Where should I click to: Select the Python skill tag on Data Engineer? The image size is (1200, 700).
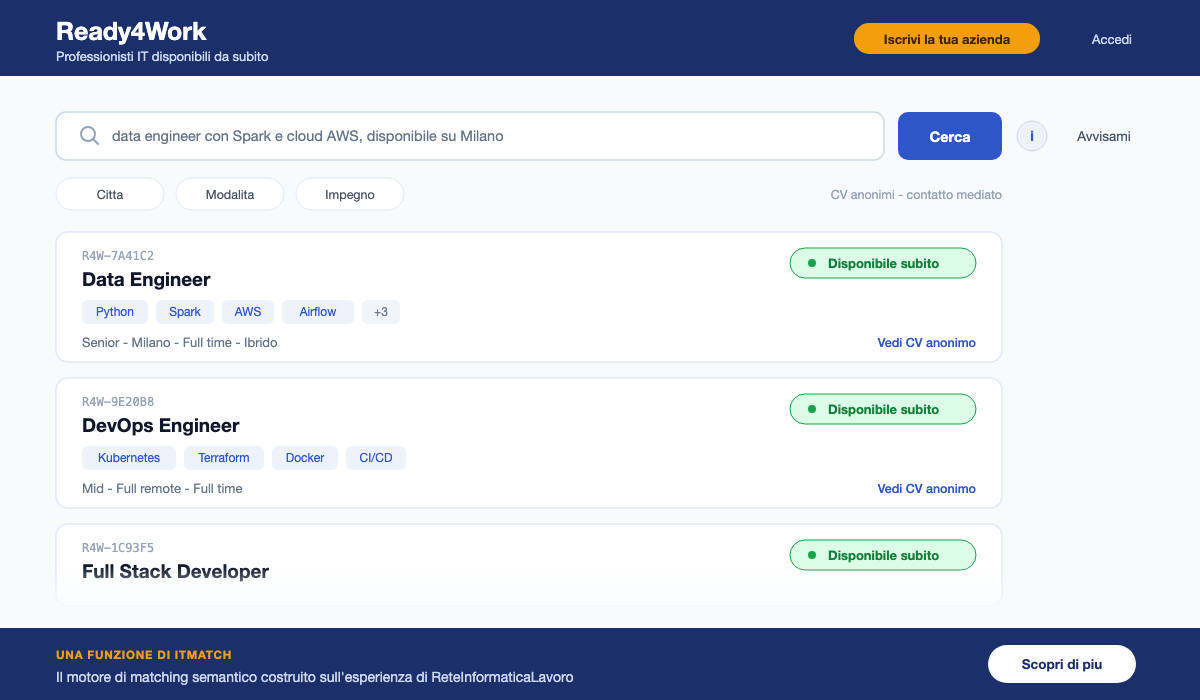(115, 312)
